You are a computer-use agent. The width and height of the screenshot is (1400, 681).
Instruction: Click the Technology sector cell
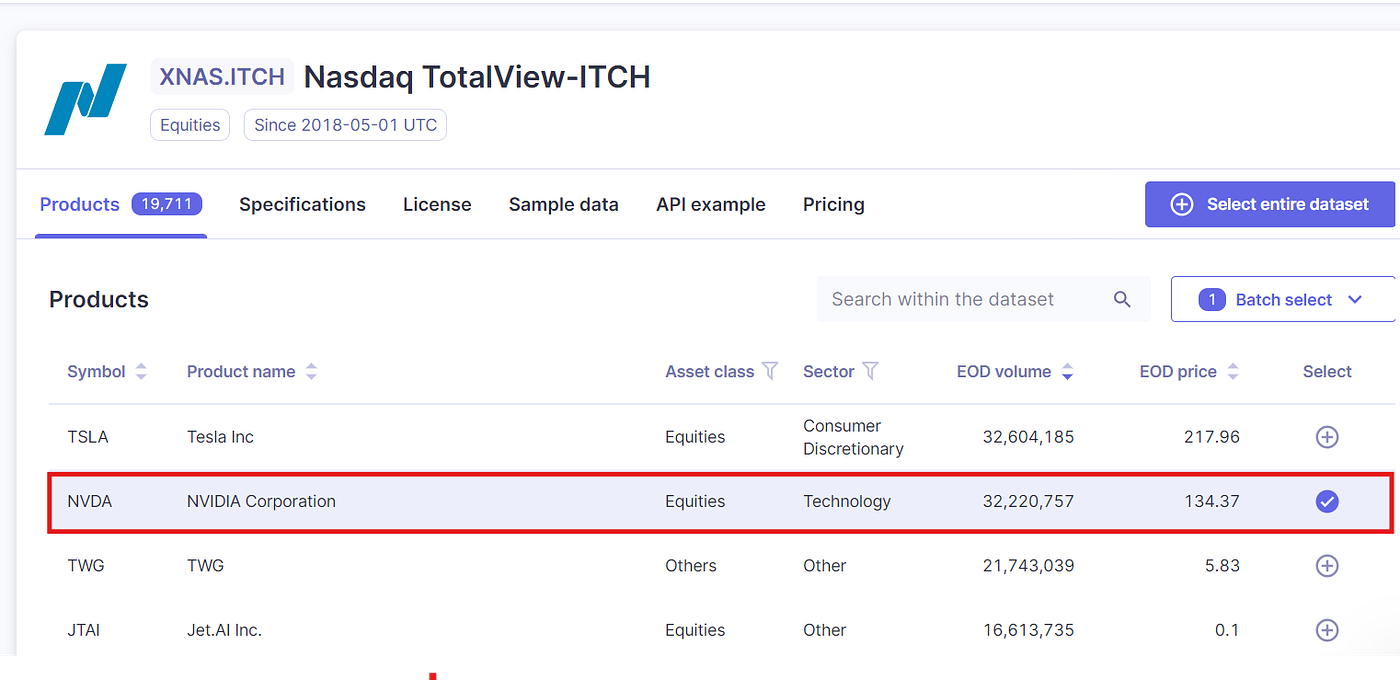point(847,501)
